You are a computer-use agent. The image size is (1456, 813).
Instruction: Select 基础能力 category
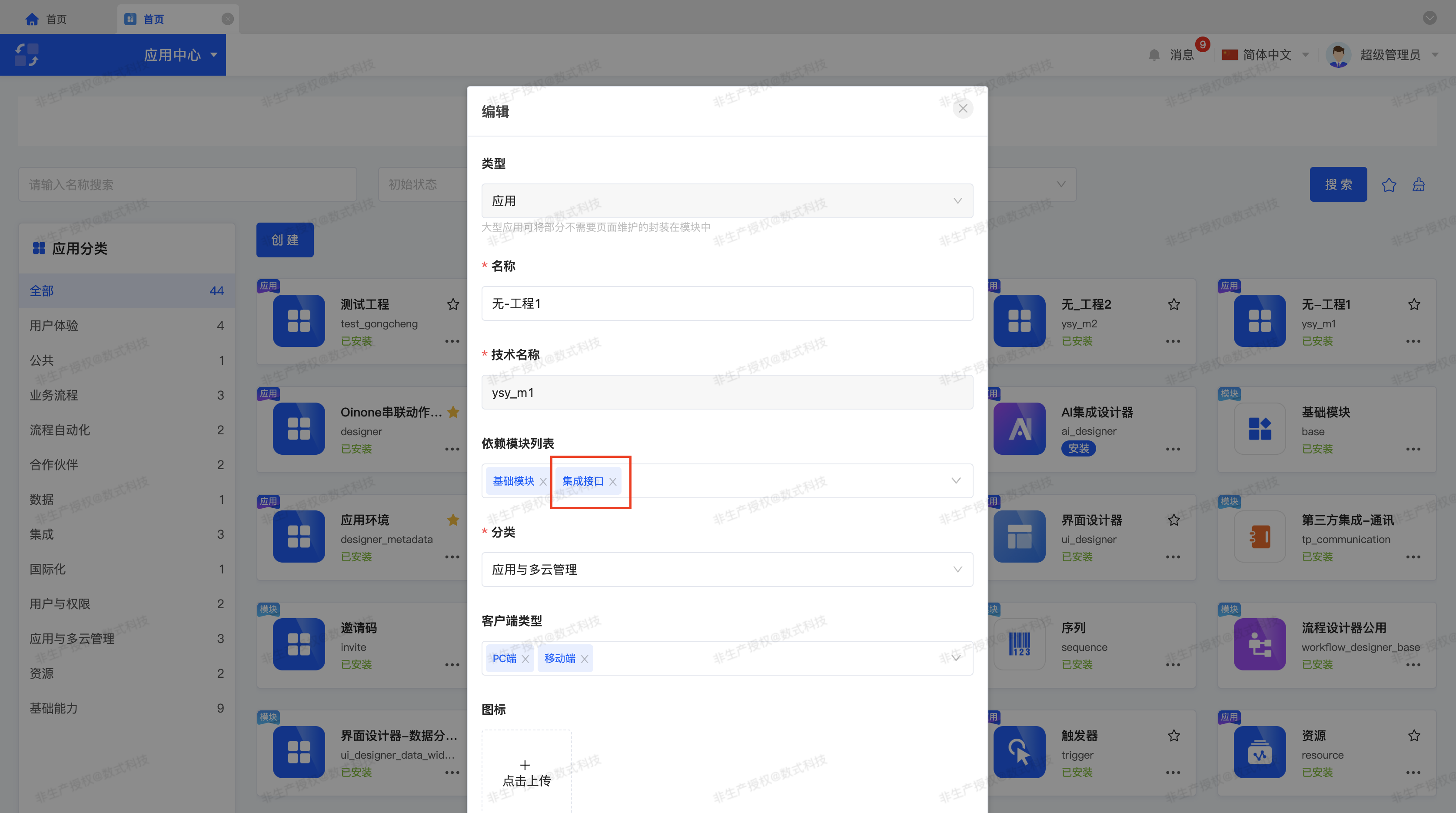[126, 708]
